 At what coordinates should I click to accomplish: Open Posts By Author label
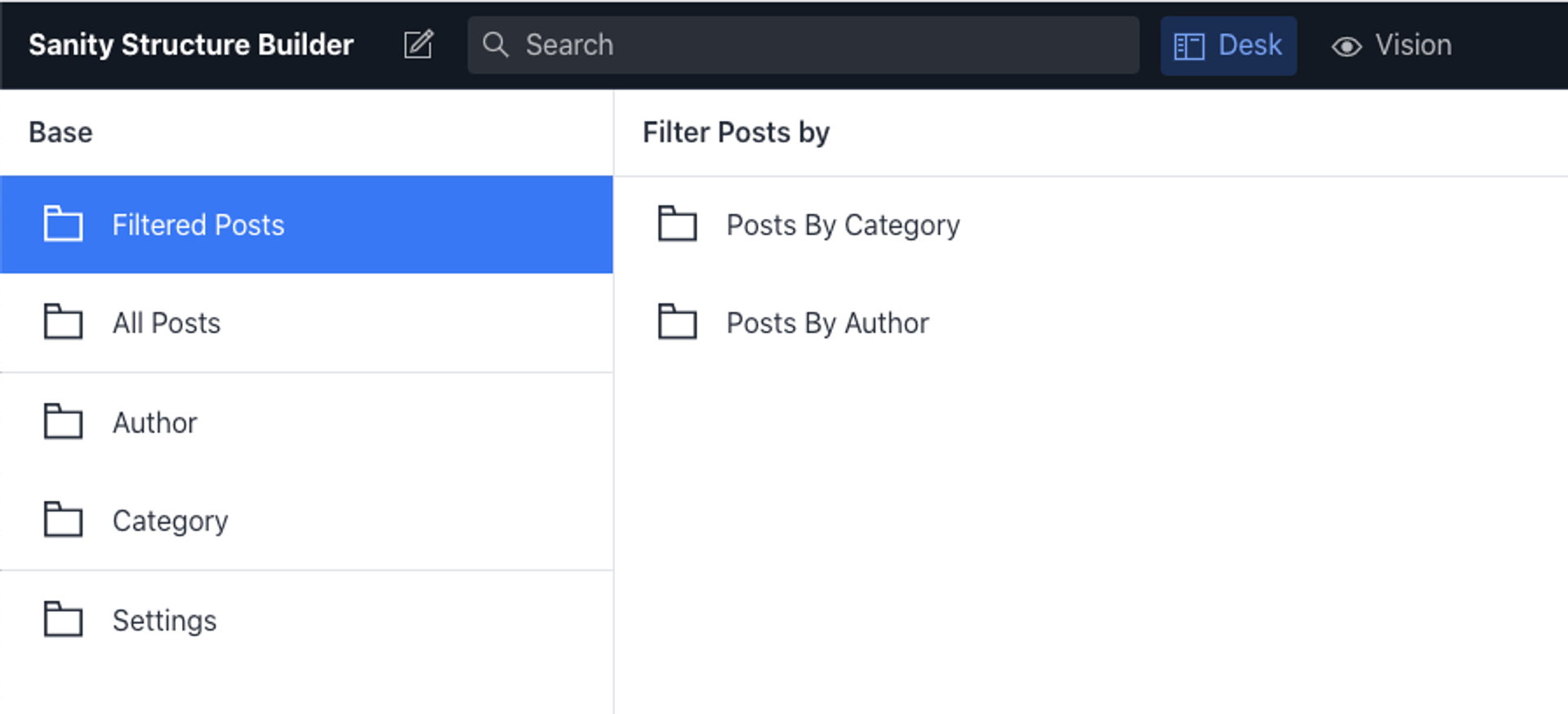point(827,324)
